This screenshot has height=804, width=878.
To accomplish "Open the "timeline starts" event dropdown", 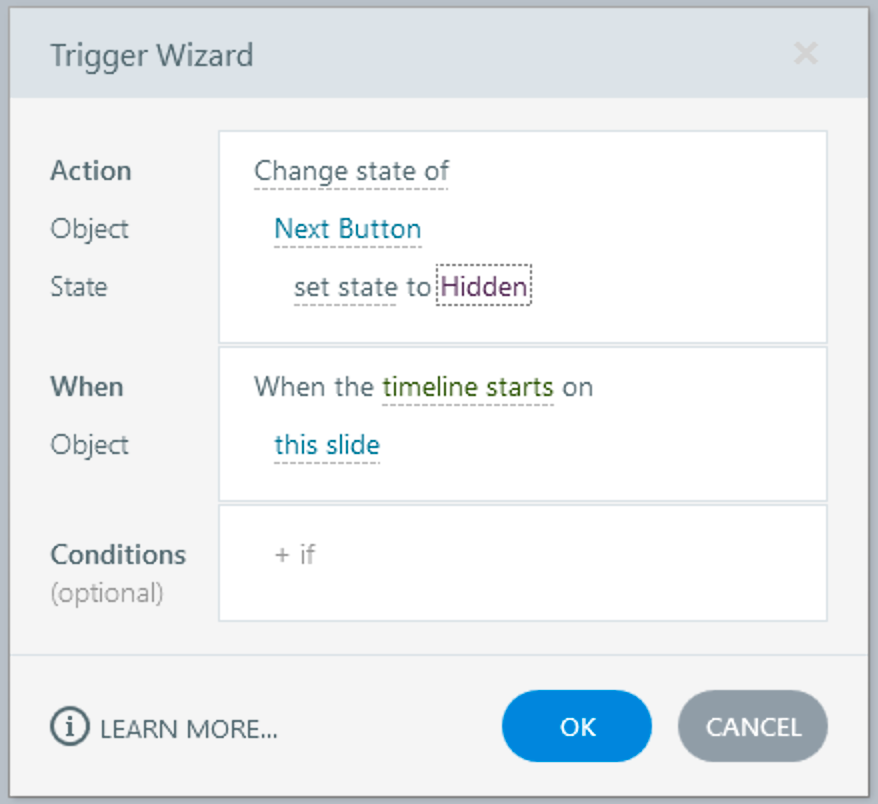I will pos(467,387).
